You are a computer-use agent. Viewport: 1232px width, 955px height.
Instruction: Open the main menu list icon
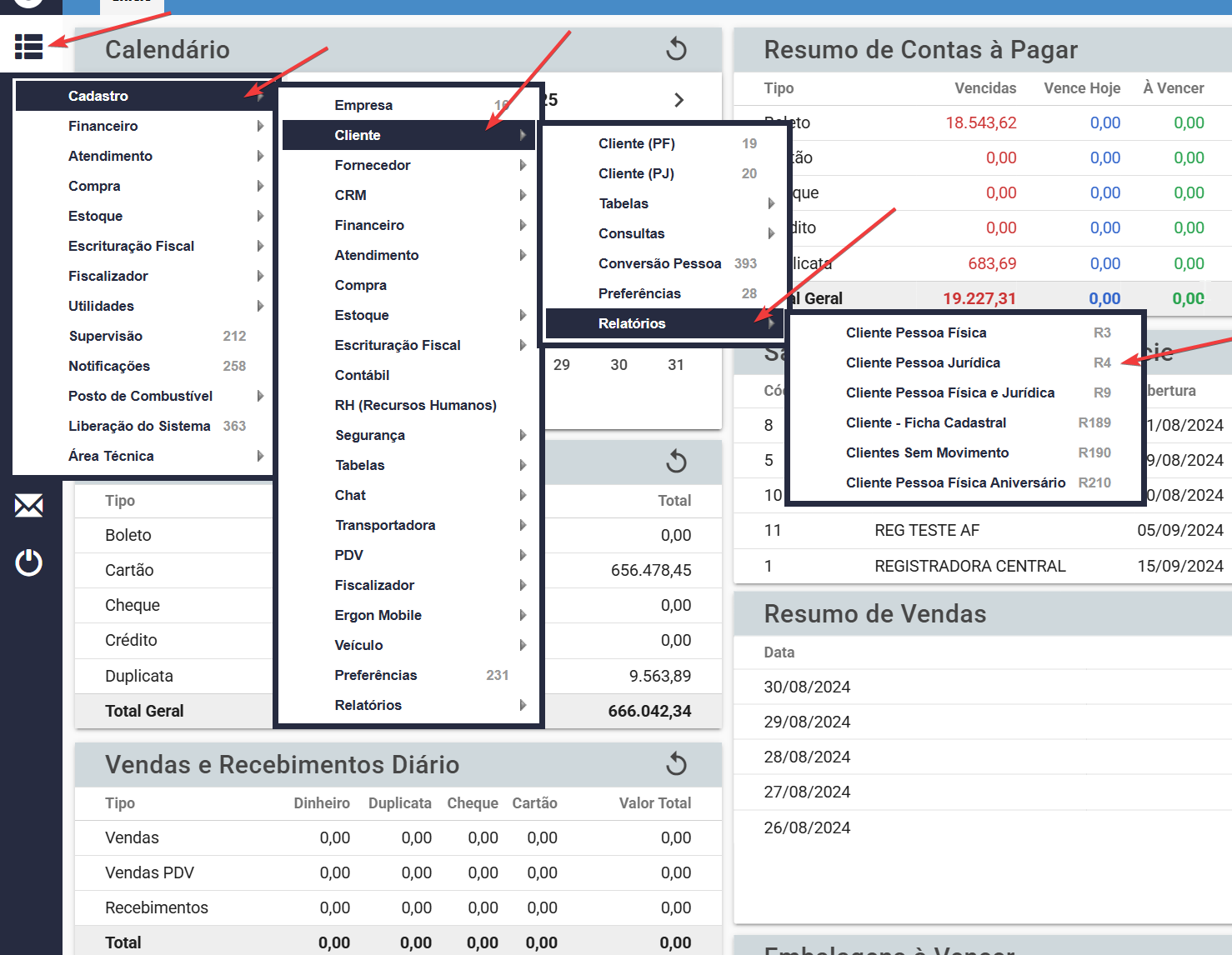pos(28,47)
